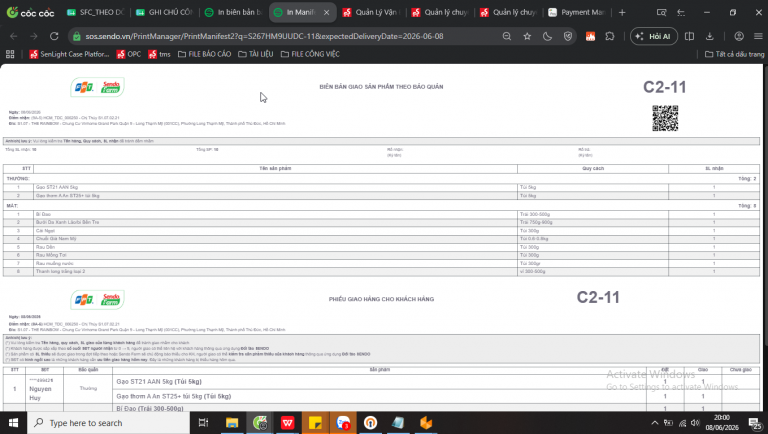Click the Tên sản phẩm column header
The width and height of the screenshot is (768, 434).
pos(275,169)
